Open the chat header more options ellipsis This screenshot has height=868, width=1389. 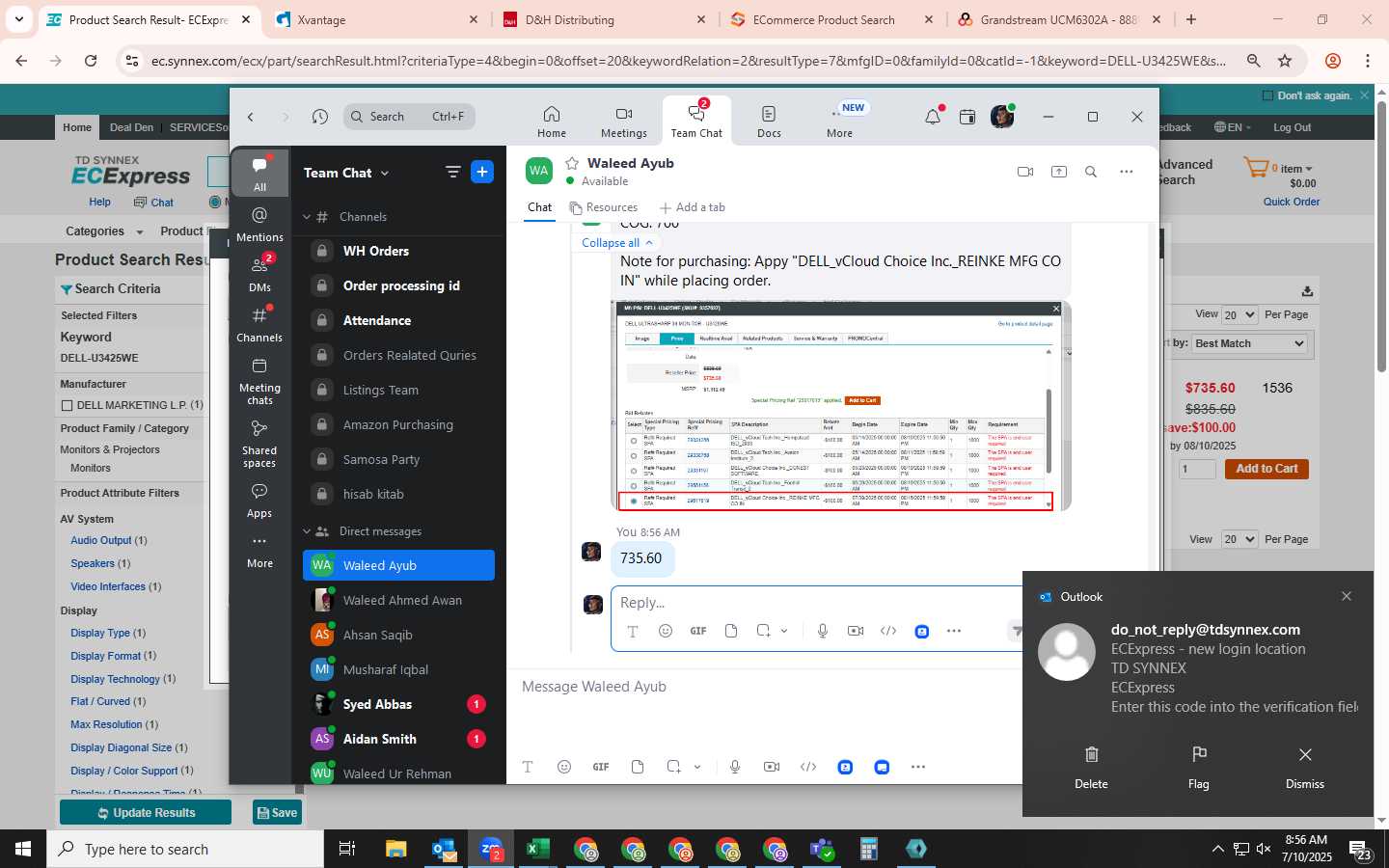pyautogui.click(x=1126, y=172)
